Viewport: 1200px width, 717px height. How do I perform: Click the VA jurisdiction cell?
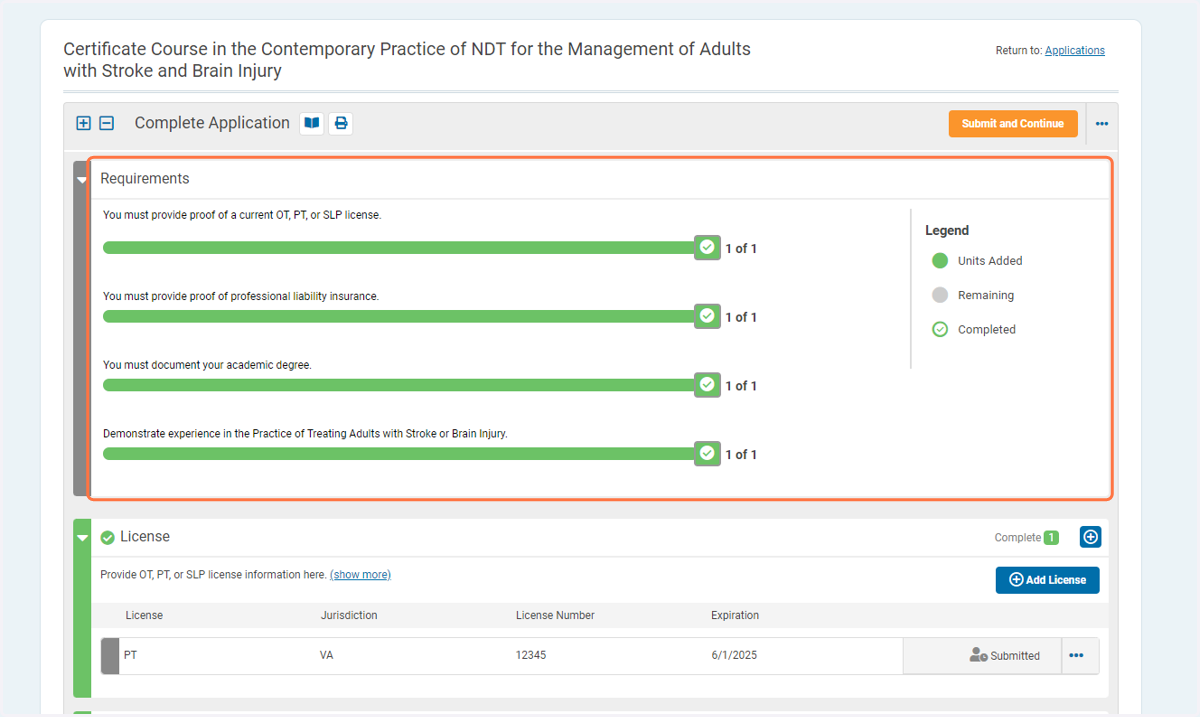coord(327,656)
